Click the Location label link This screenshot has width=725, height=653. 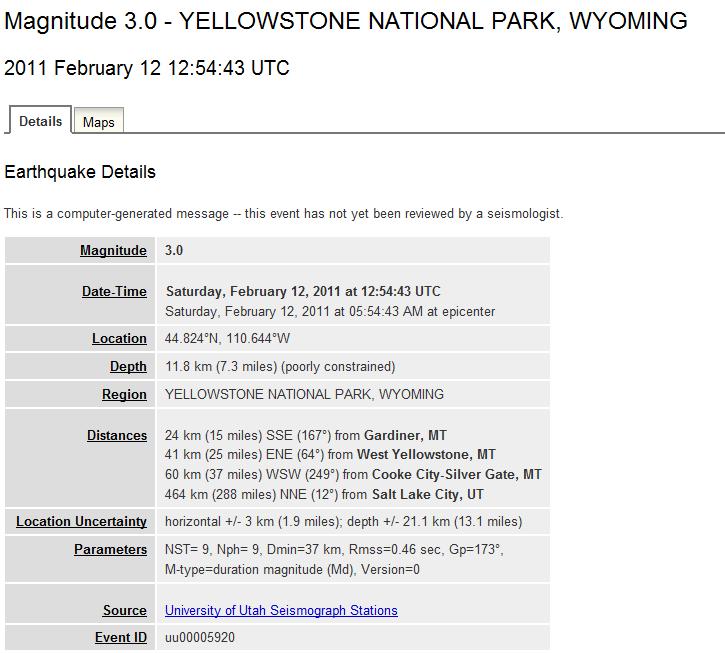coord(119,339)
